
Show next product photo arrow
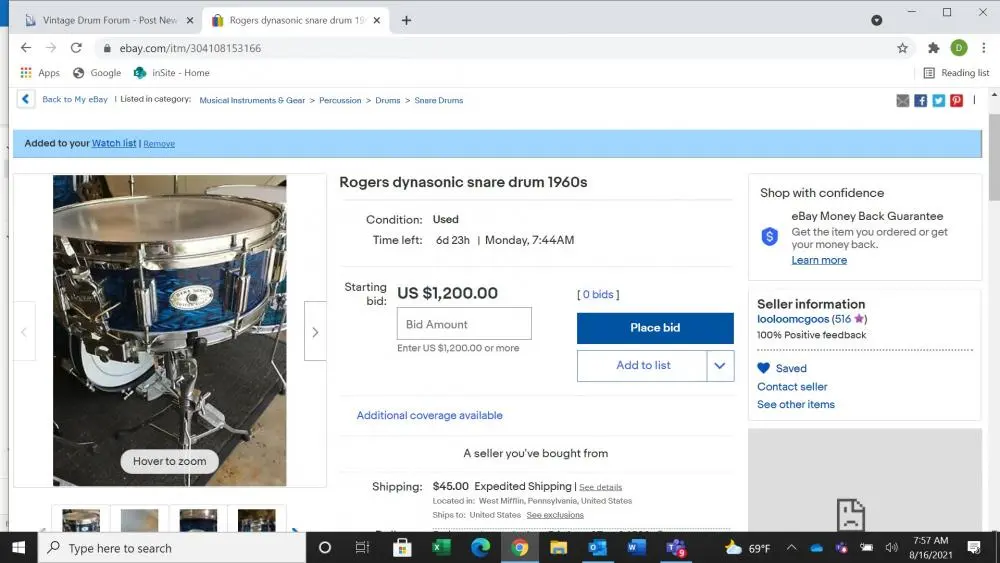315,332
